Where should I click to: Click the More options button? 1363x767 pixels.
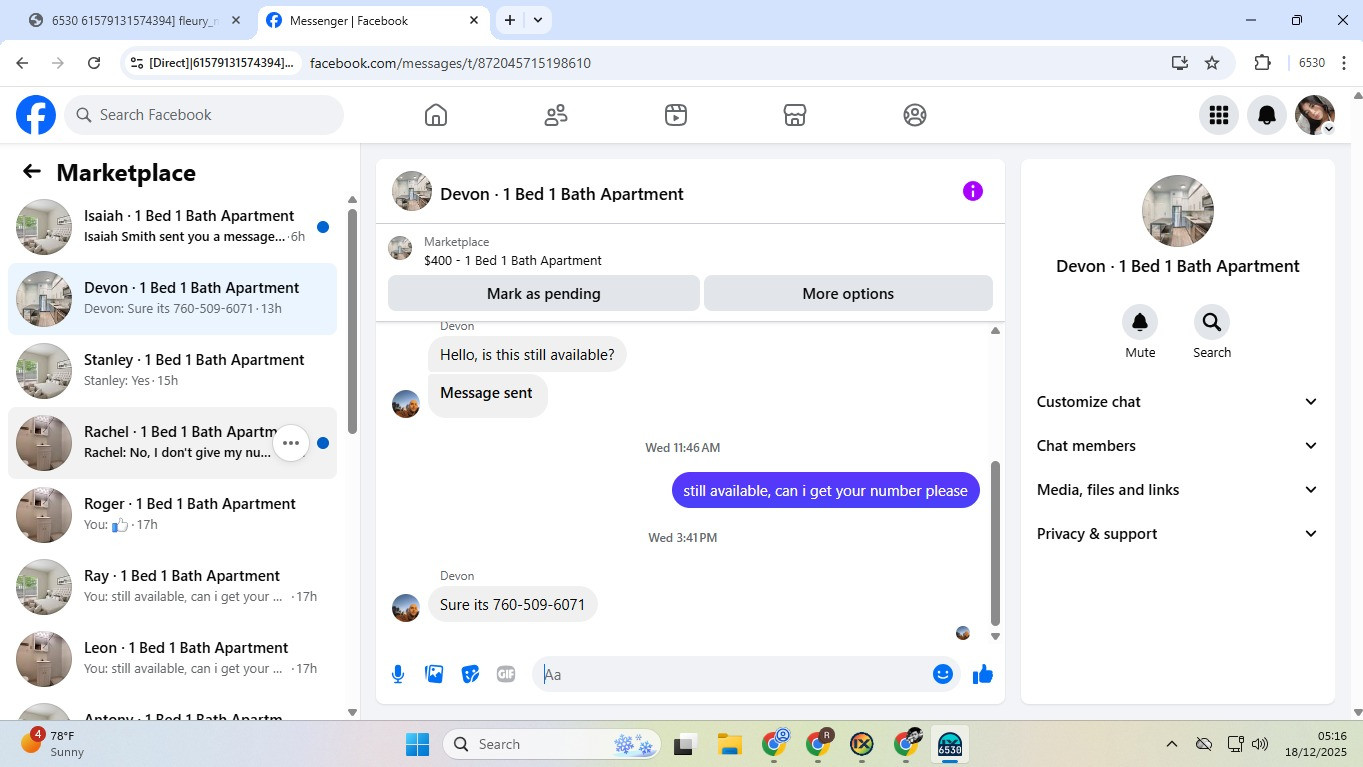[x=848, y=294]
